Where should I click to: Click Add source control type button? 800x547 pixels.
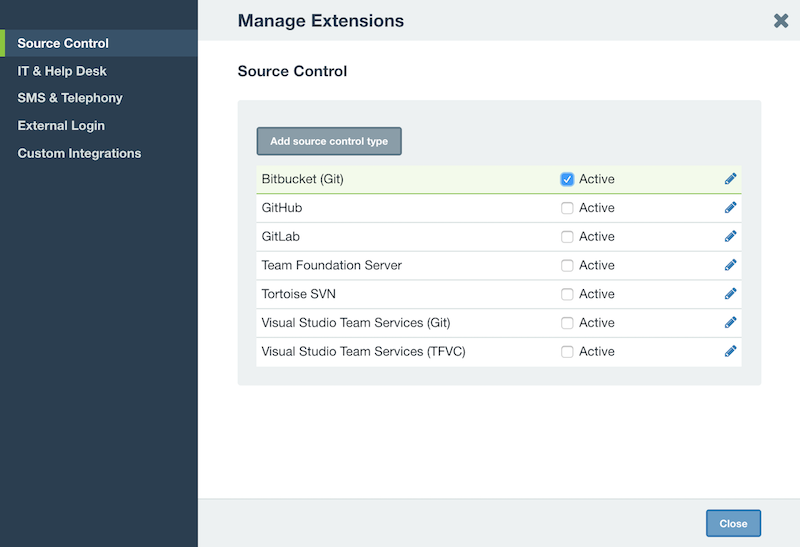(x=329, y=141)
